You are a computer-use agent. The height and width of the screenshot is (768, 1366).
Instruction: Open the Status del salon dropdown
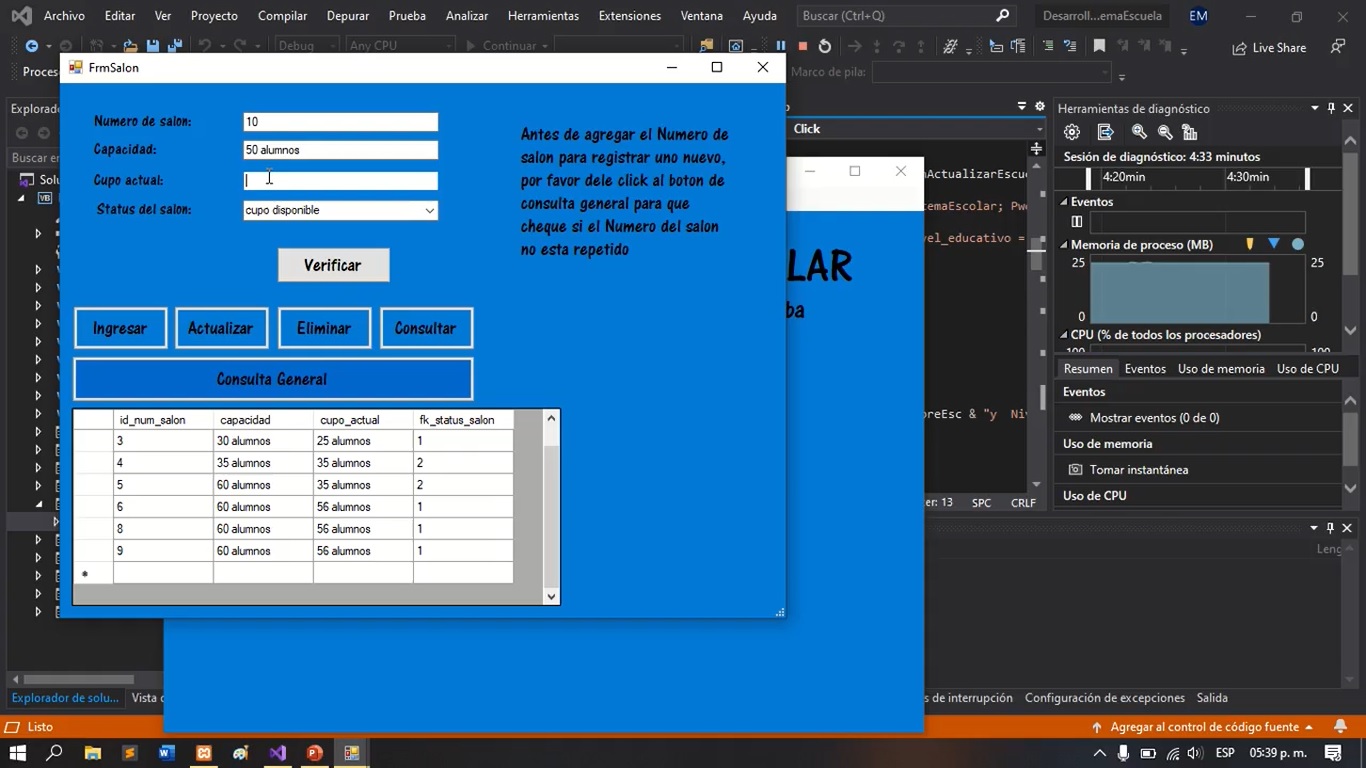click(x=429, y=211)
